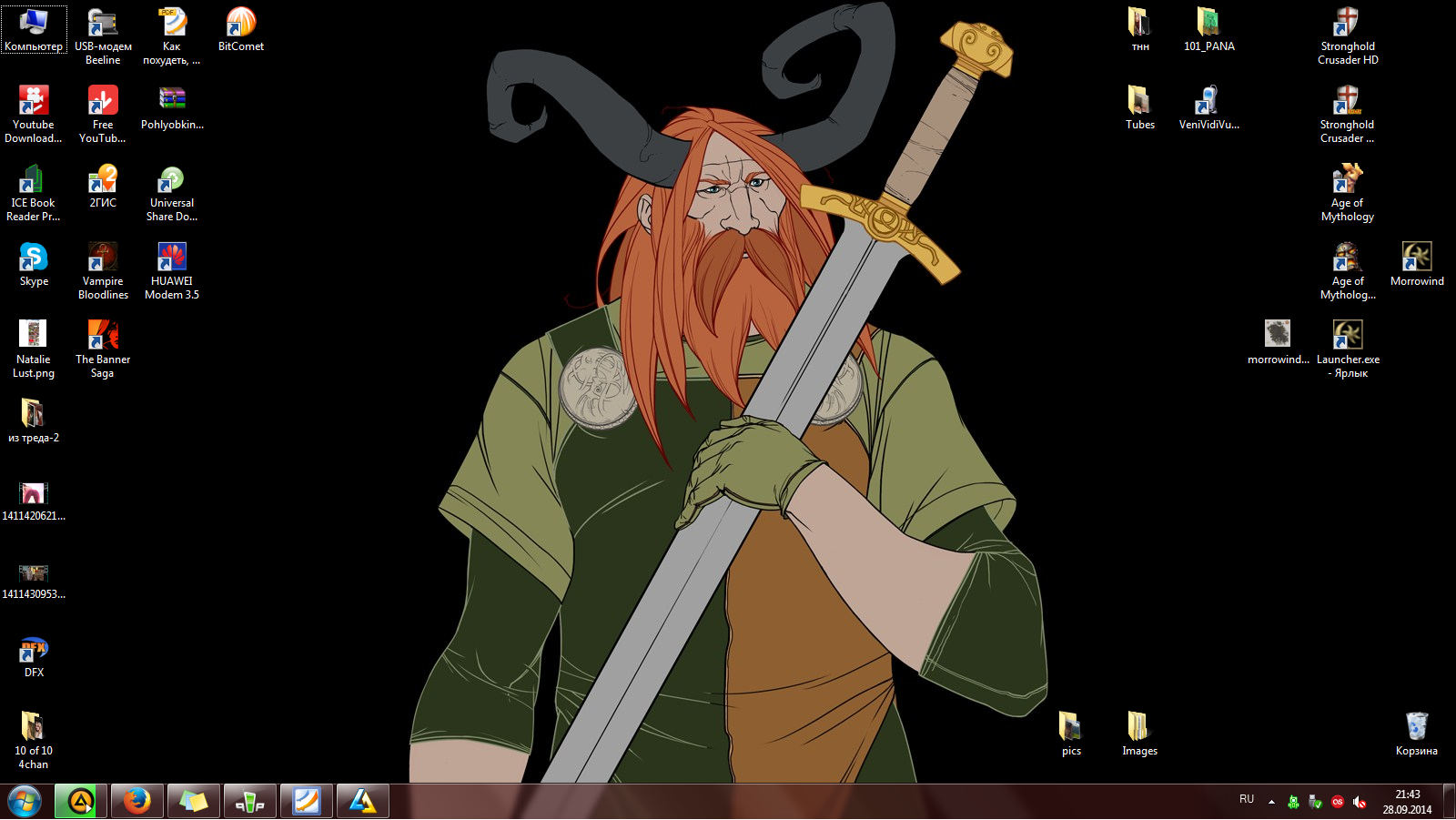Click Safely Remove Hardware tray icon

coord(1315,802)
